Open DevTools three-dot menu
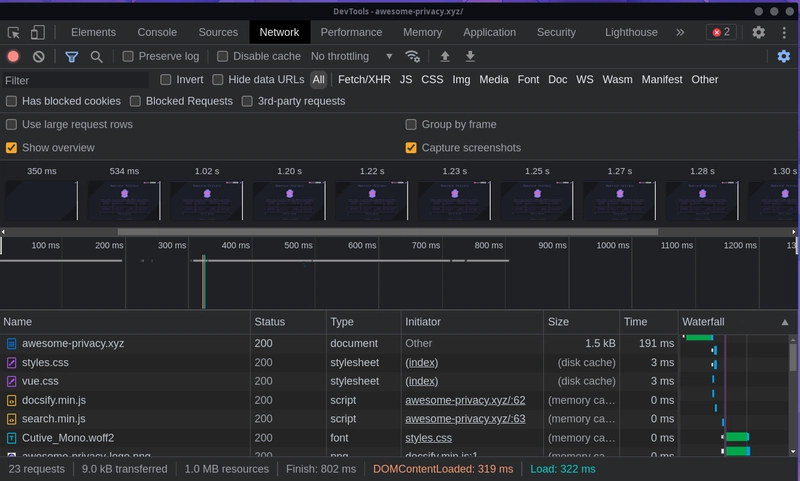800x481 pixels. pyautogui.click(x=784, y=33)
